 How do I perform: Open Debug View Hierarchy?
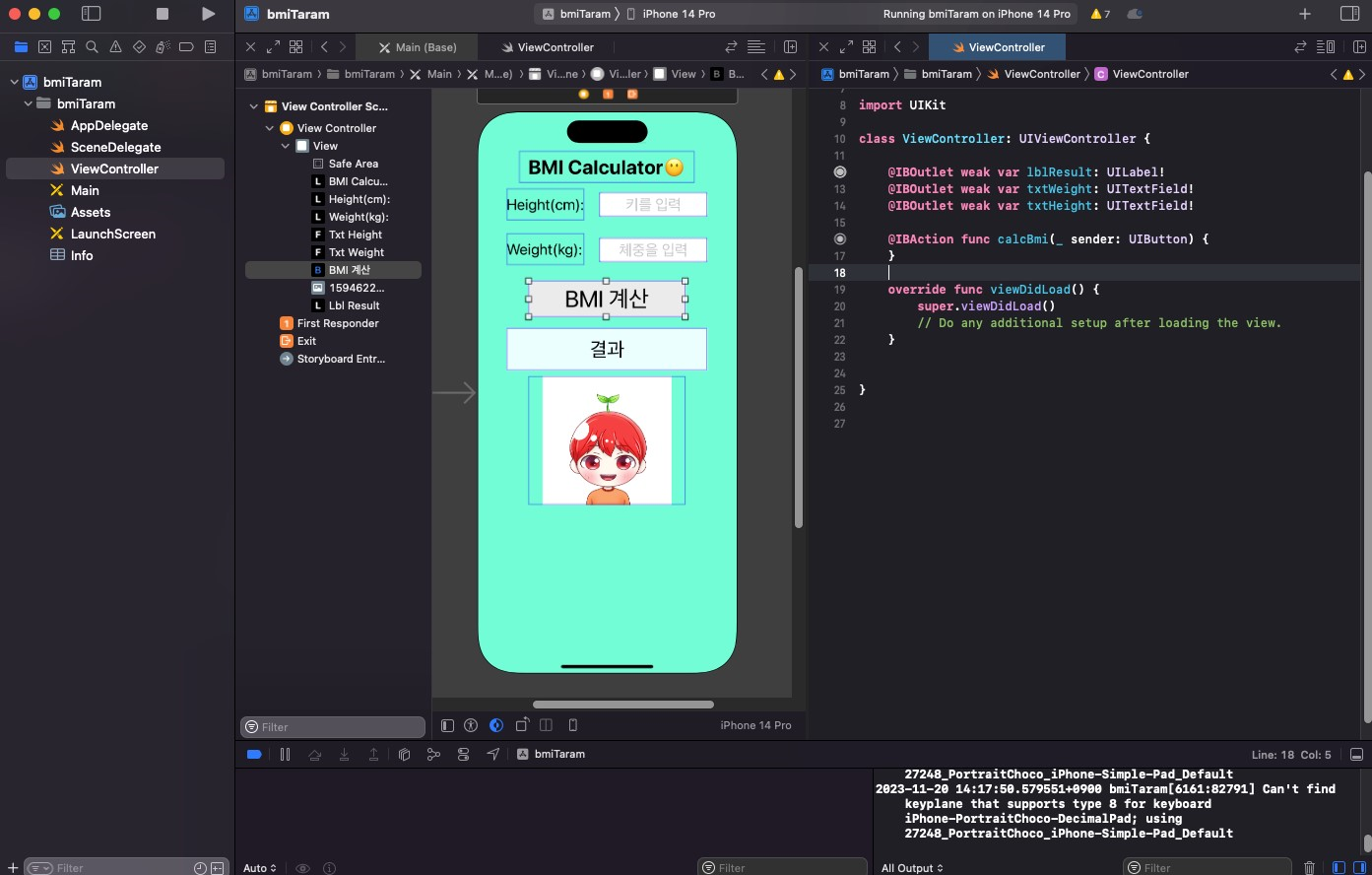tap(404, 754)
